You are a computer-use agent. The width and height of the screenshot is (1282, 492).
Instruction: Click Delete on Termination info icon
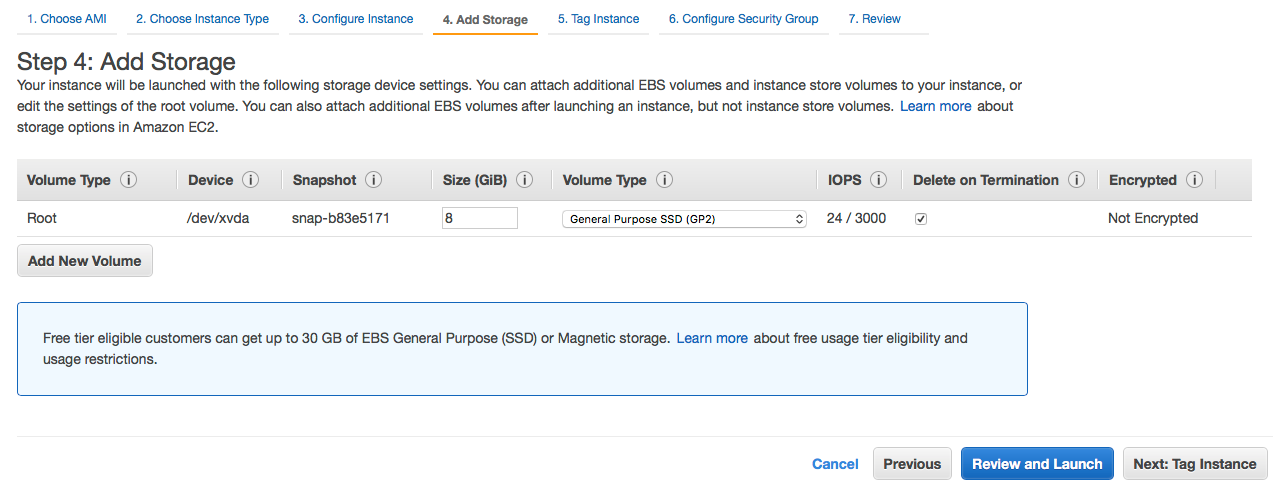point(1076,180)
